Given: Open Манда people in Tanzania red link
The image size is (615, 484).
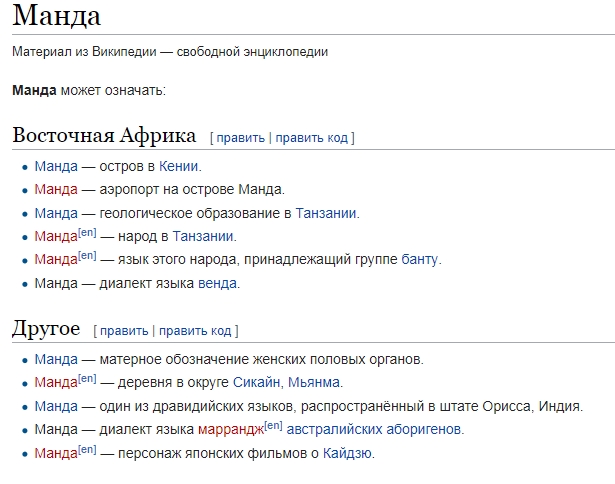Looking at the screenshot, I should pos(56,237).
